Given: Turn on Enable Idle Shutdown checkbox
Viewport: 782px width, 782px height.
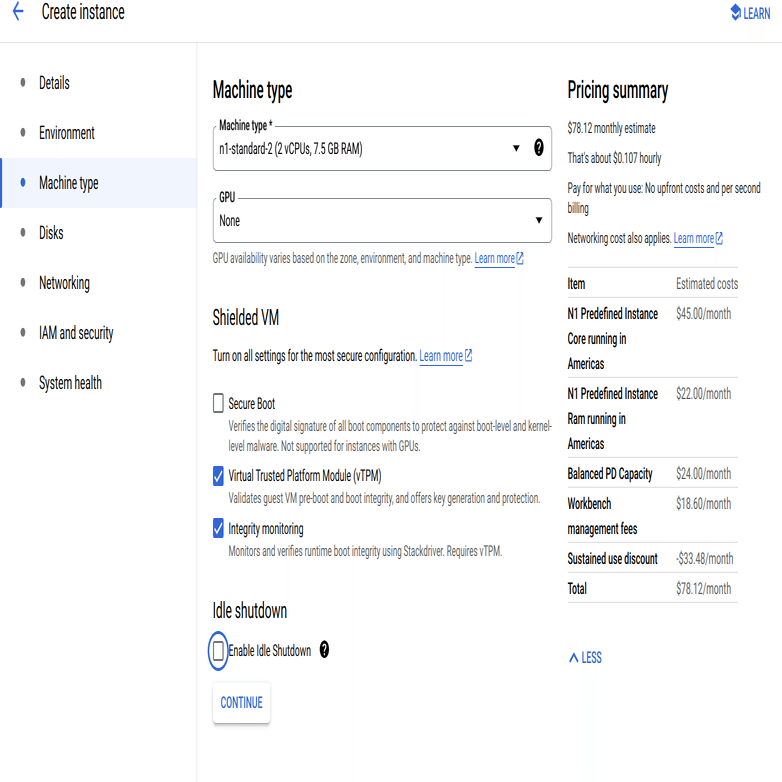Looking at the screenshot, I should pos(219,651).
